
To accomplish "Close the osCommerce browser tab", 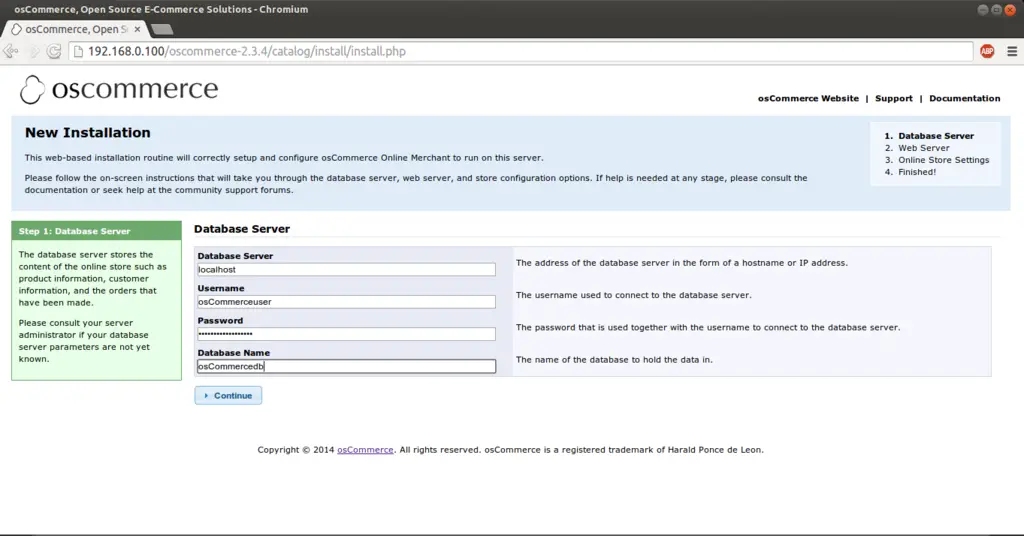I will click(x=137, y=29).
